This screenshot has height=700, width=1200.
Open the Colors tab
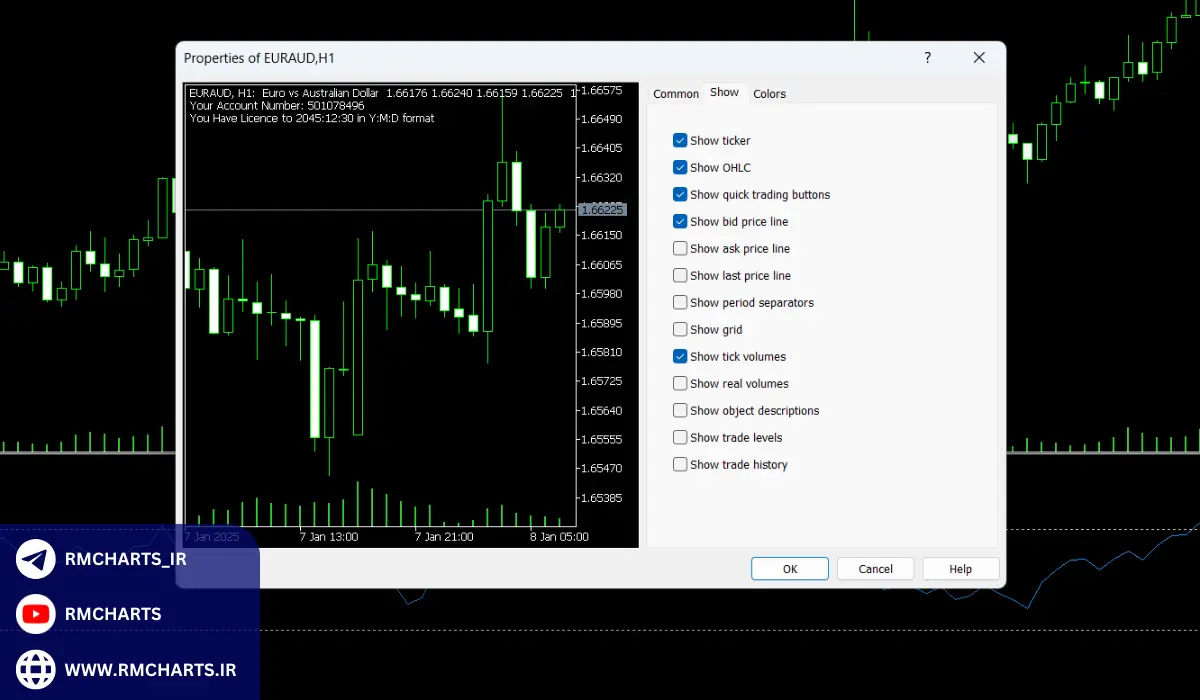point(769,94)
